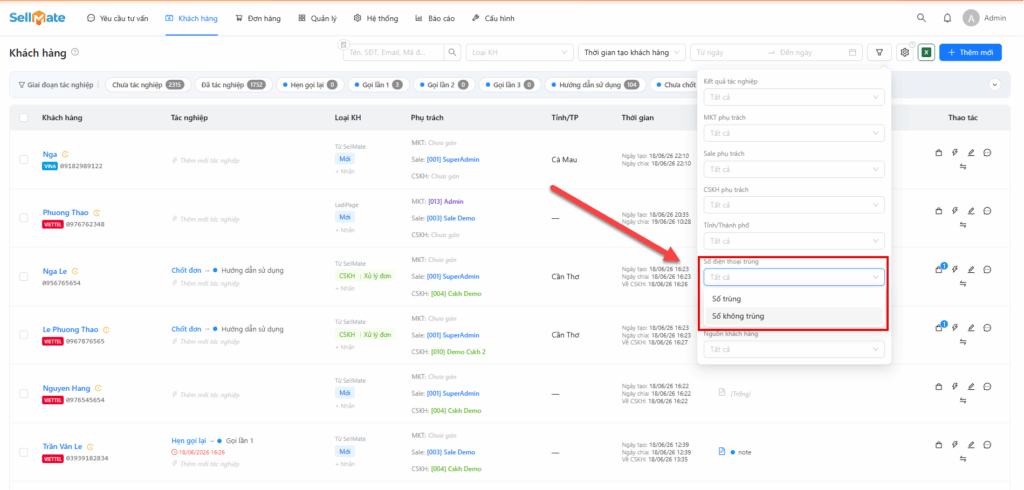This screenshot has height=490, width=1024.
Task: Open the gear column settings button
Action: click(x=904, y=52)
